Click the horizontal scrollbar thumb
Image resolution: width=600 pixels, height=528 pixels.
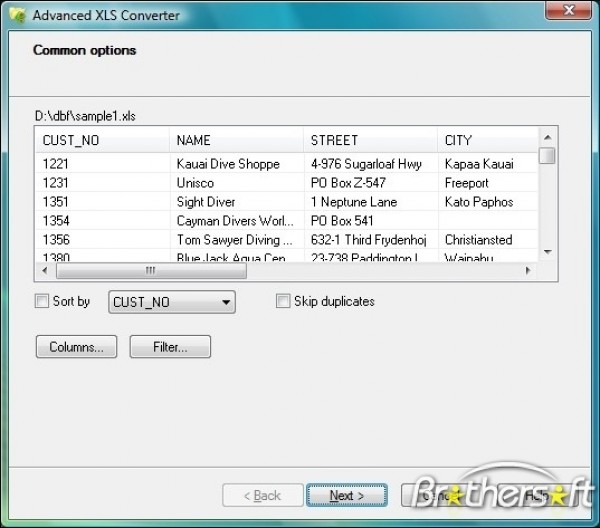click(x=151, y=271)
